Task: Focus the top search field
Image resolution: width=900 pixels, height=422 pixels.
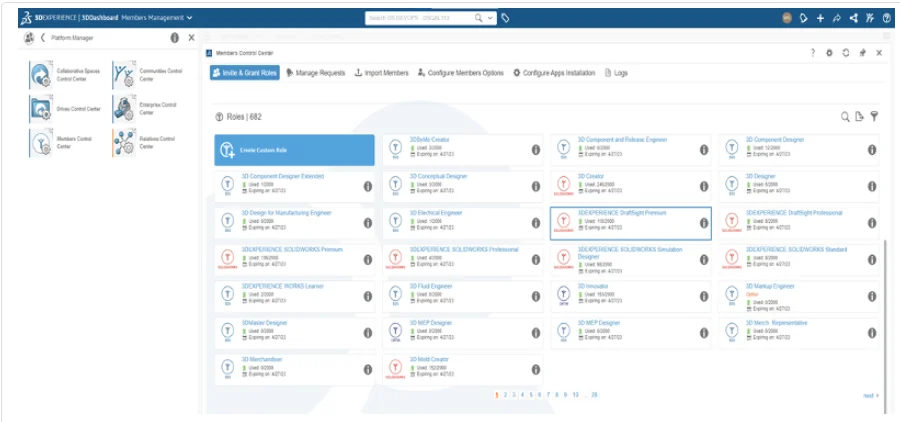Action: (x=419, y=18)
